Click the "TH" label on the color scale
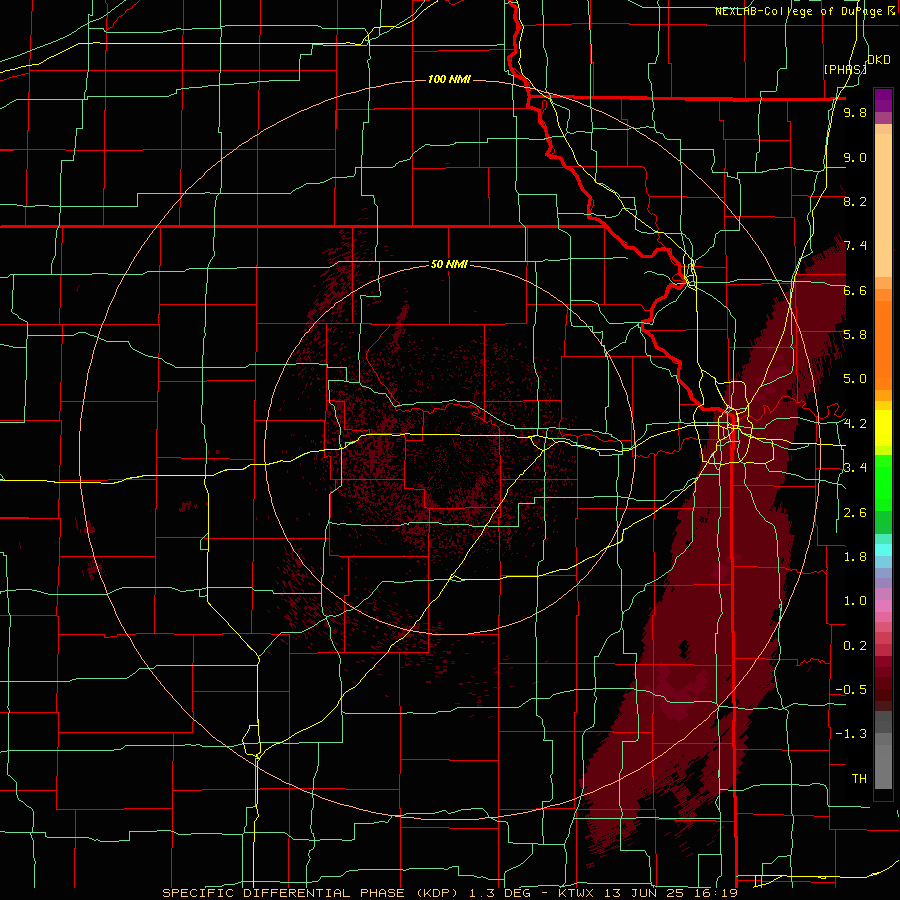Viewport: 900px width, 900px height. [x=859, y=779]
